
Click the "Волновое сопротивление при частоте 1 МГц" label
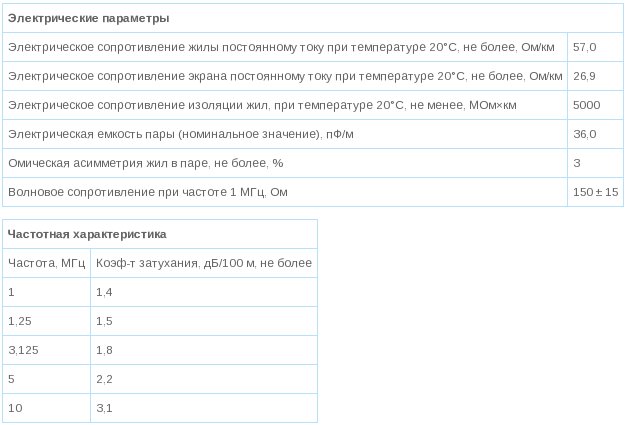153,191
